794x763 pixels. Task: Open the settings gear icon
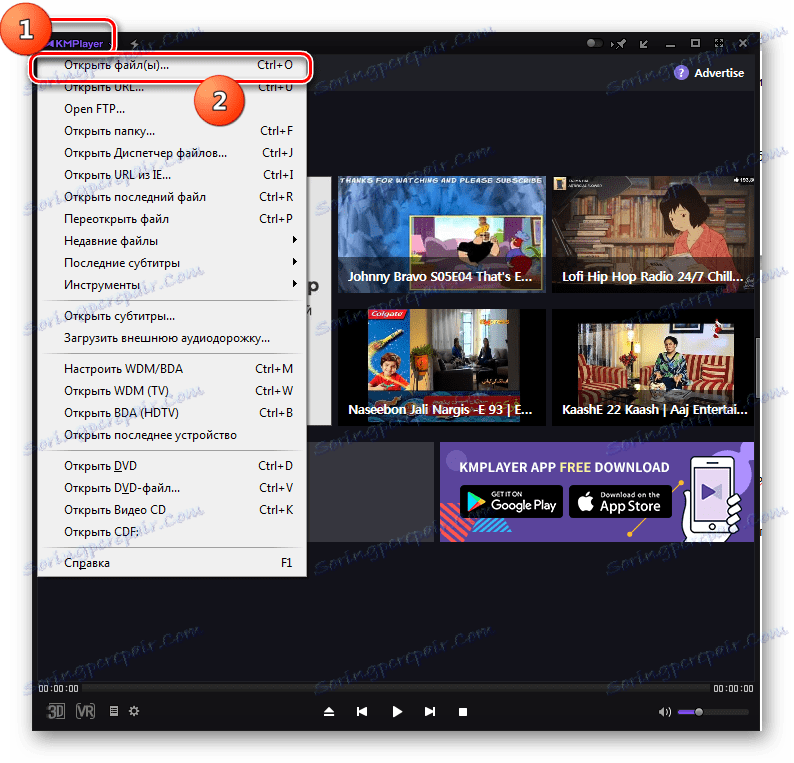134,711
